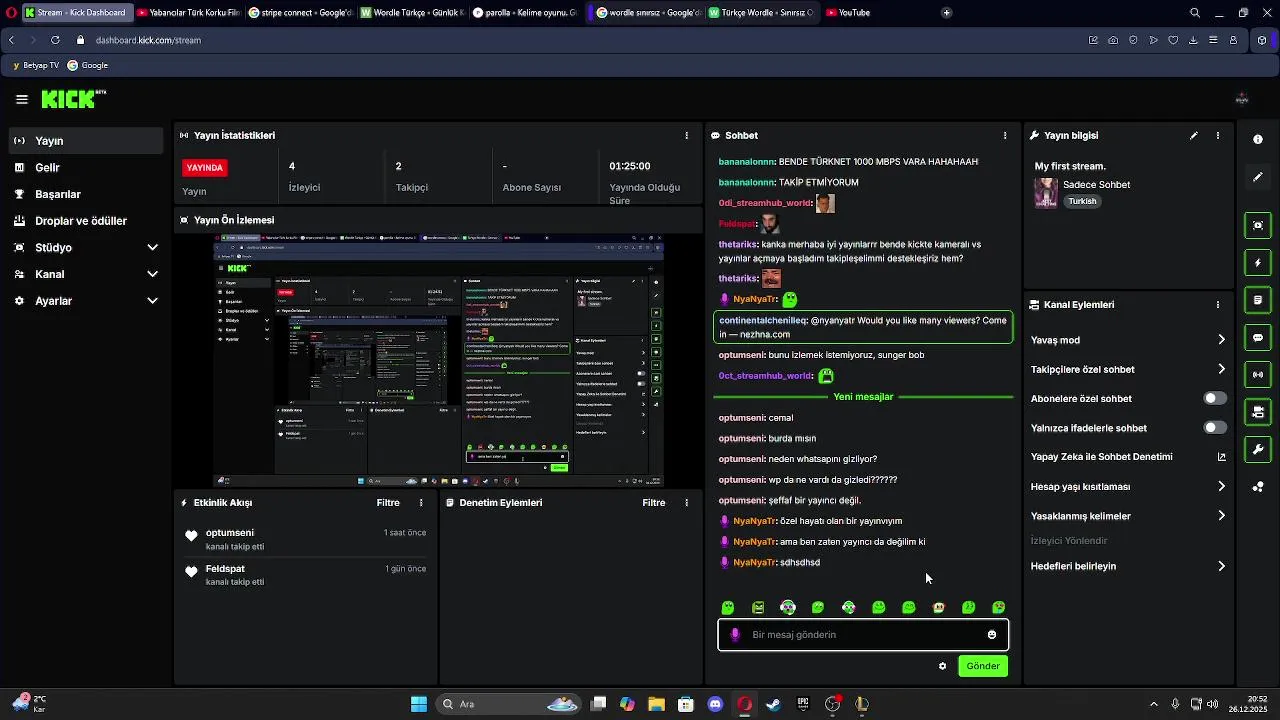Image resolution: width=1280 pixels, height=720 pixels.
Task: Toggle the lightning bolt widget icon in the right rail
Action: click(1258, 263)
